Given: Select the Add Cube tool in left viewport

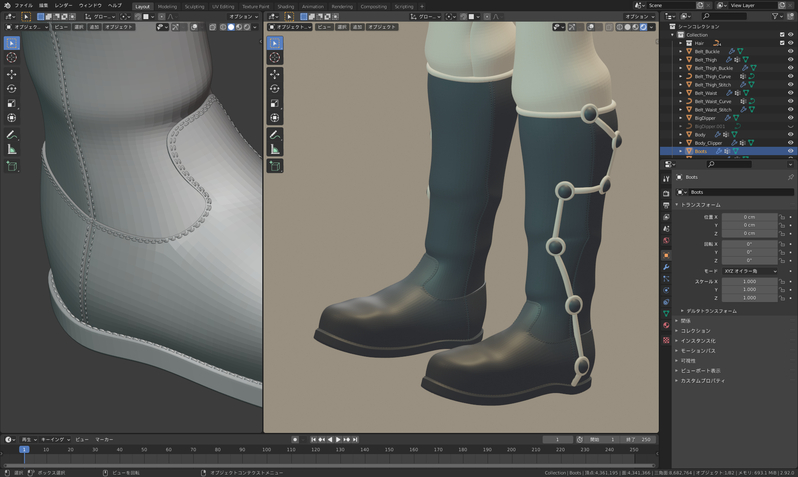Looking at the screenshot, I should click(x=12, y=166).
